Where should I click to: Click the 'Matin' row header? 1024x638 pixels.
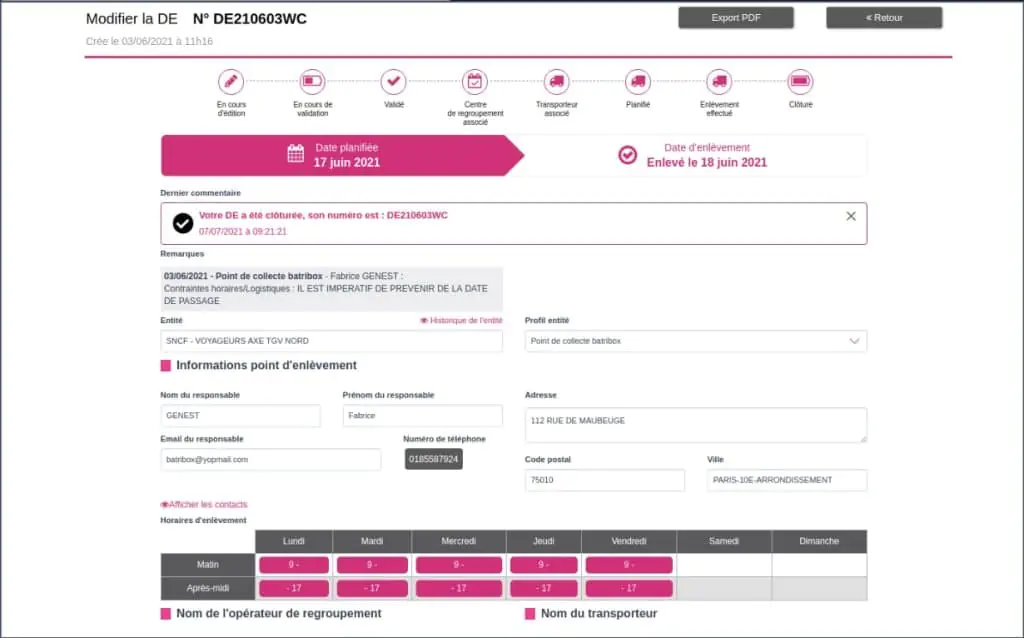click(x=208, y=565)
